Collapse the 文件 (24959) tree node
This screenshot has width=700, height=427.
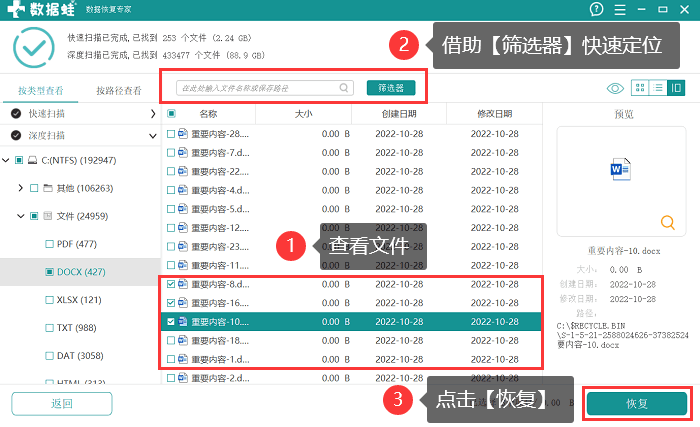(21, 216)
